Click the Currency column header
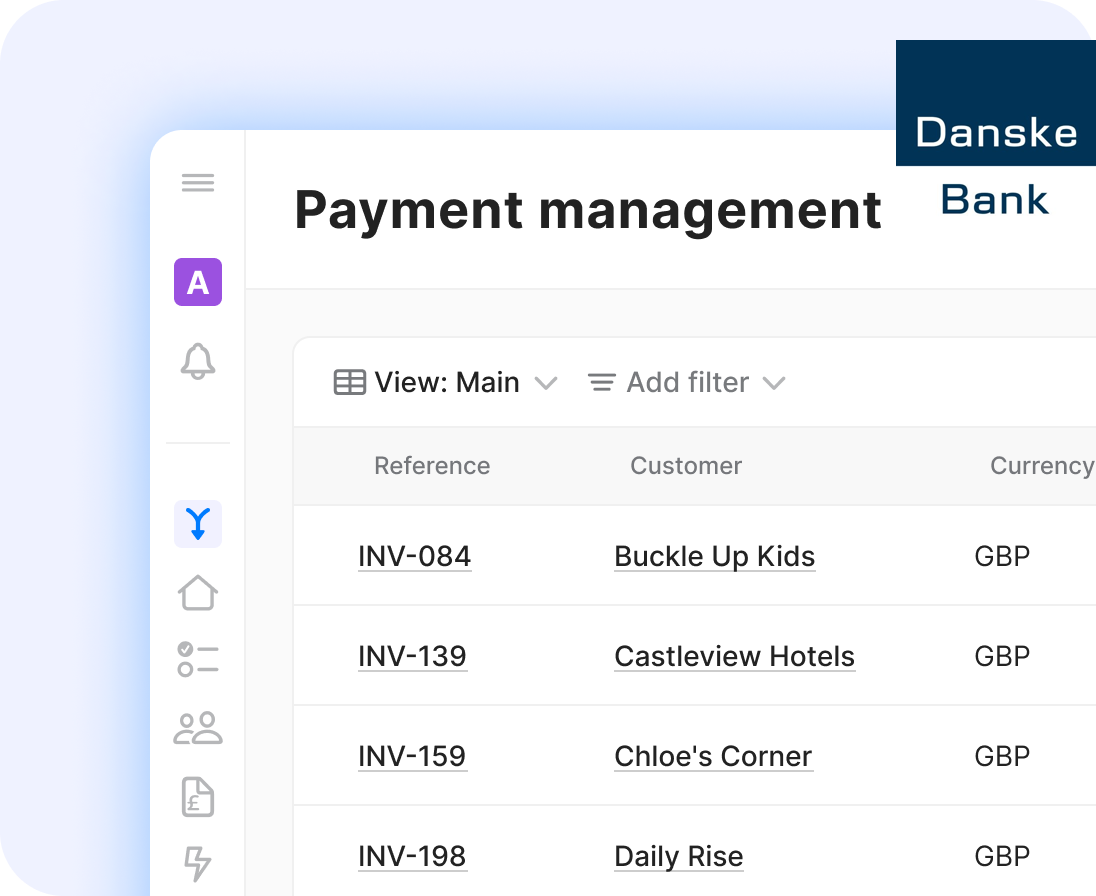This screenshot has height=896, width=1096. (1042, 466)
